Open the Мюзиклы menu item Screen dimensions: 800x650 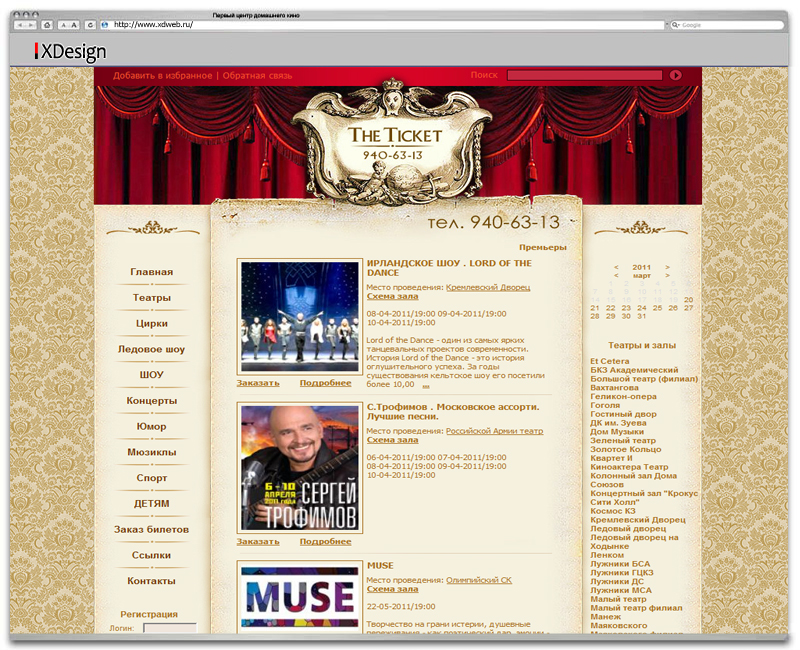click(x=152, y=452)
